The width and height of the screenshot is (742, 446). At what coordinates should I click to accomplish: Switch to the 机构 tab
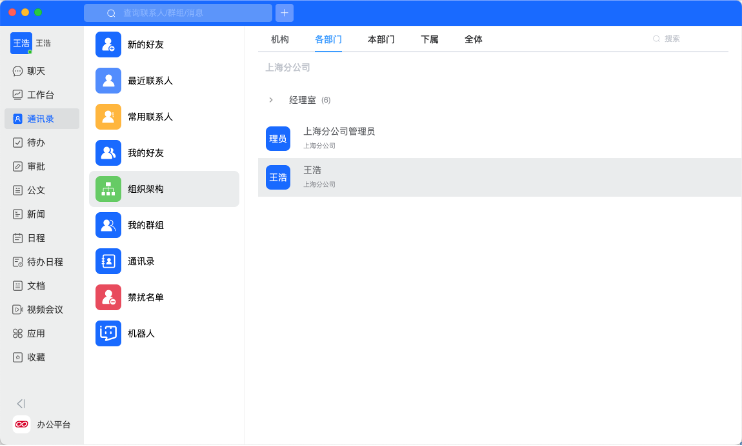(280, 39)
